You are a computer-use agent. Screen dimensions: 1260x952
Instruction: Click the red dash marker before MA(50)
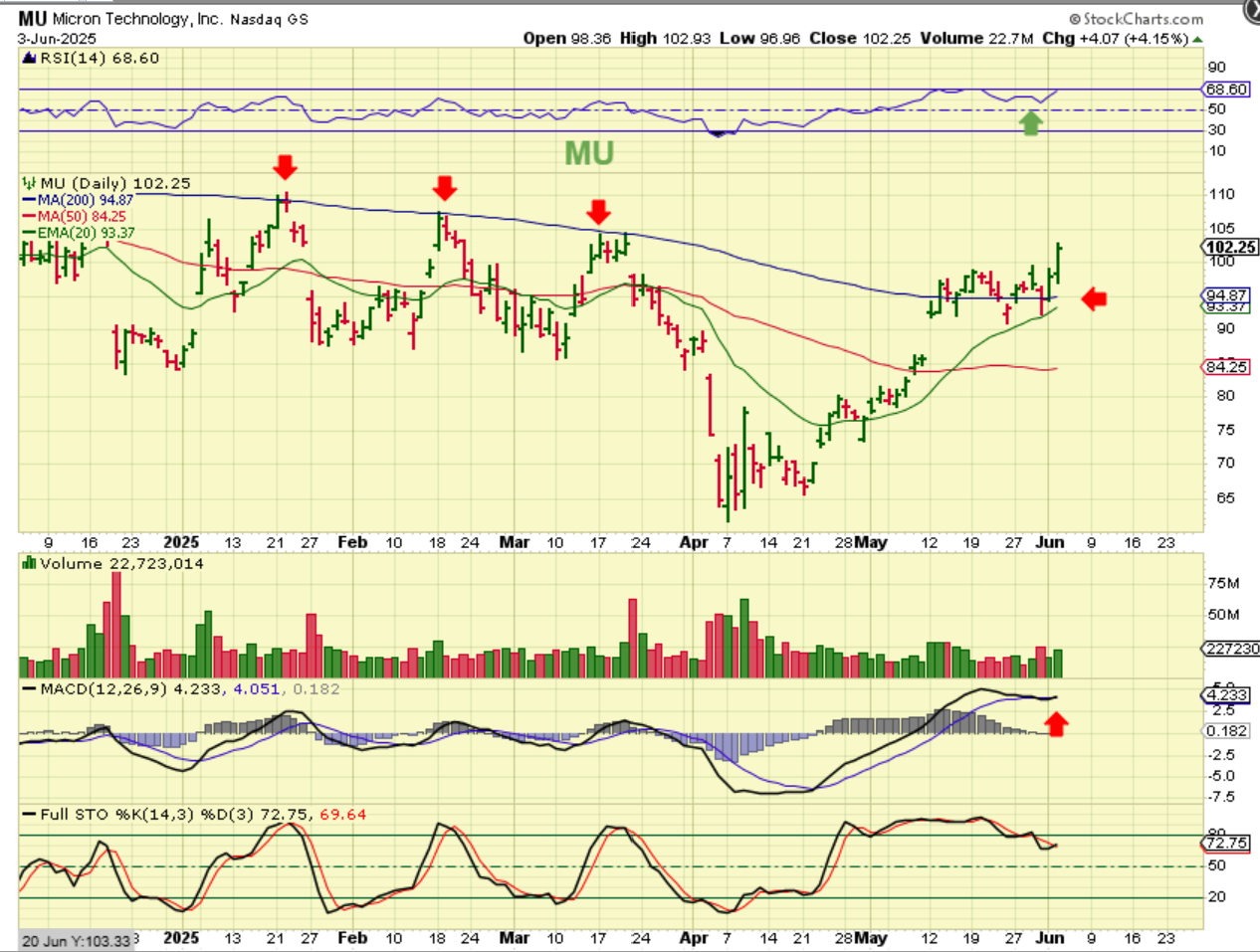coord(29,217)
